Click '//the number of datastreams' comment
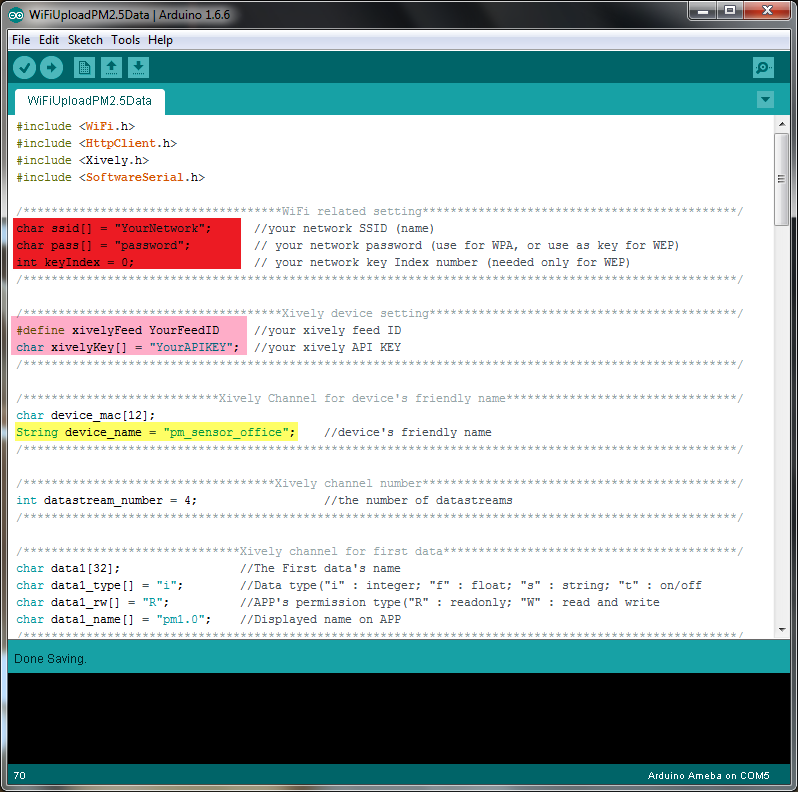798x792 pixels. pos(418,500)
